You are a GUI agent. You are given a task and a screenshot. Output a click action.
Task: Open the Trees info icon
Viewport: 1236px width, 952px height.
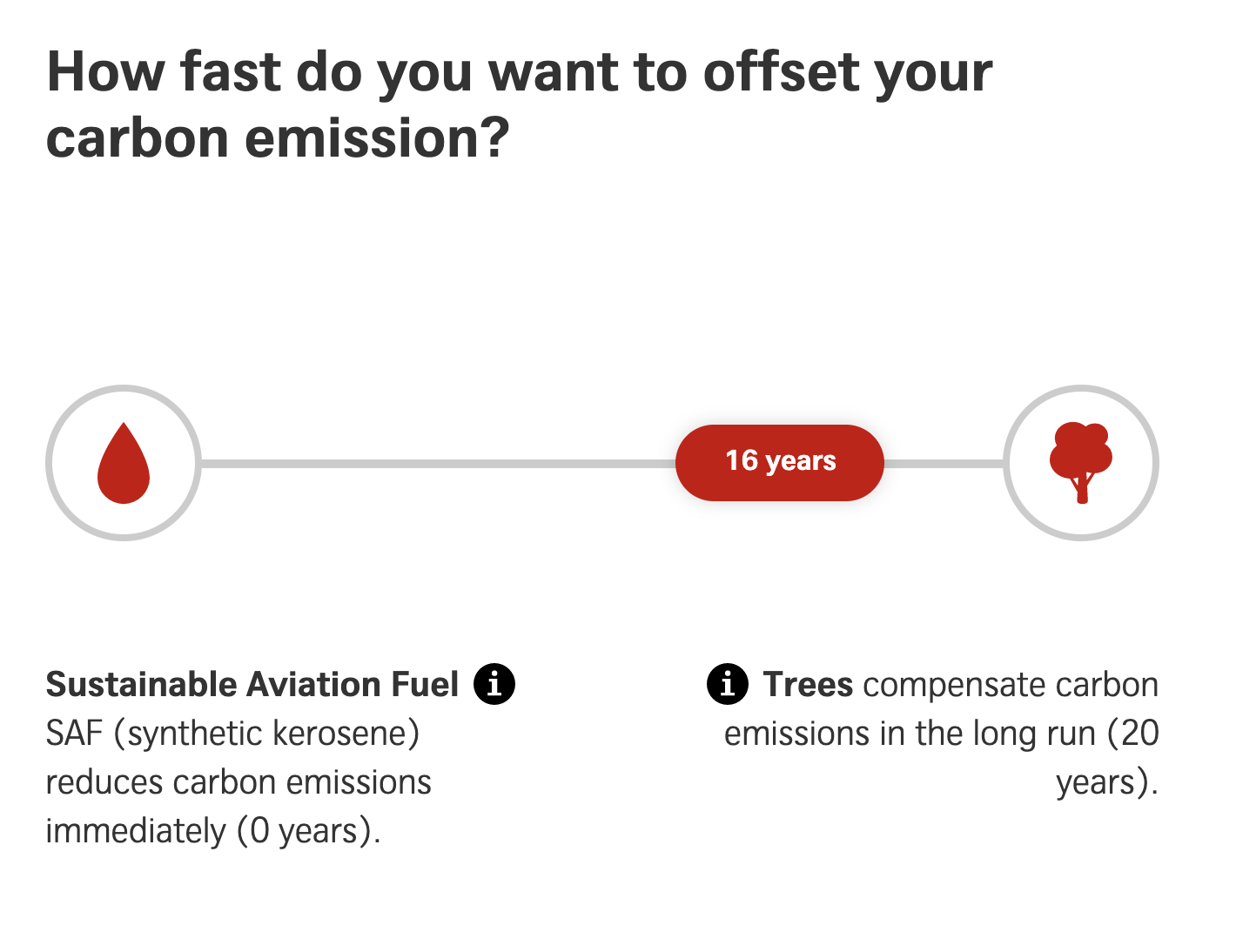pos(728,684)
